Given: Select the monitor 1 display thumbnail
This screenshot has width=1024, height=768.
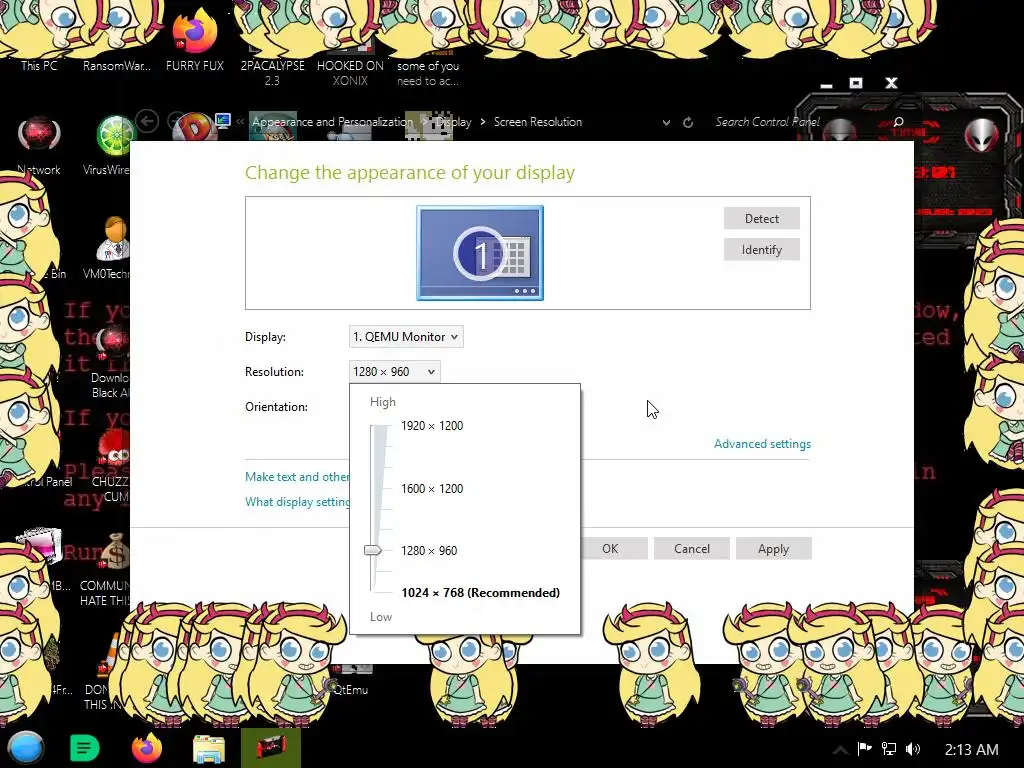Looking at the screenshot, I should coord(480,253).
